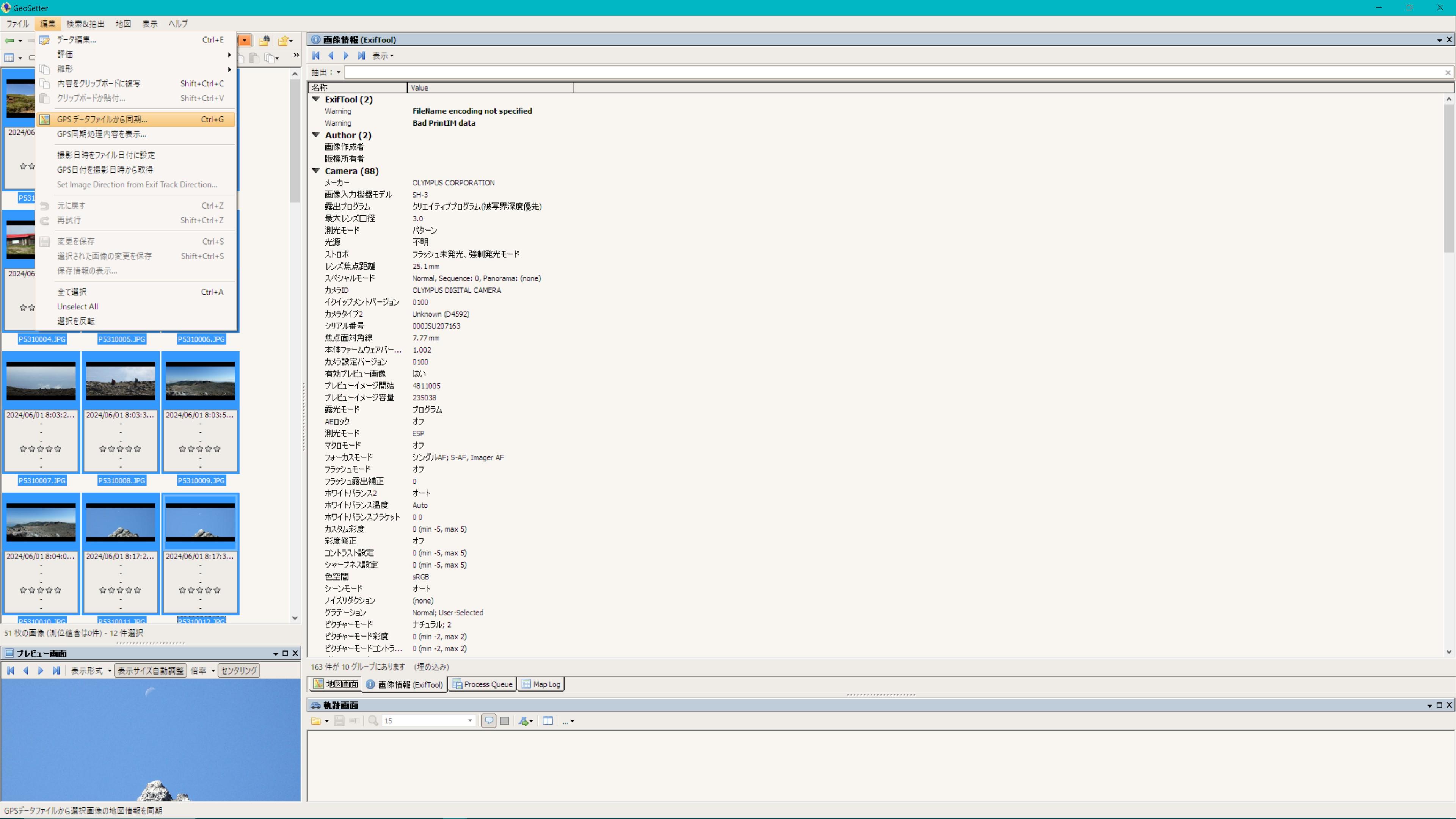Open the folder icon in the track panel
The width and height of the screenshot is (1456, 819).
click(316, 721)
